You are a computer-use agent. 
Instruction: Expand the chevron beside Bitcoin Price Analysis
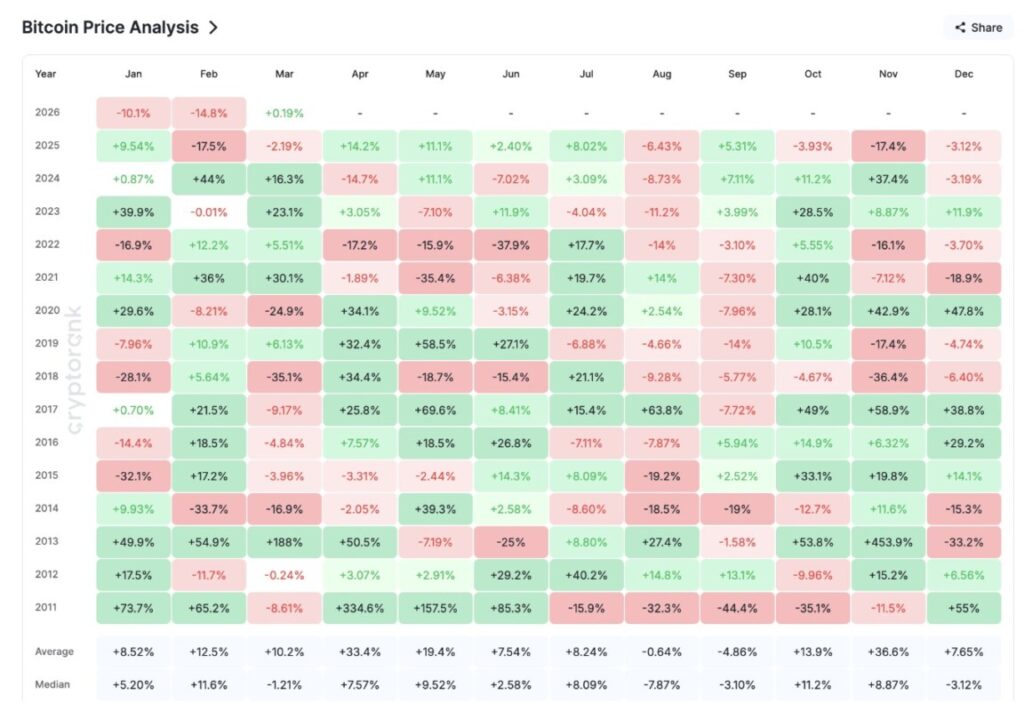click(x=213, y=28)
